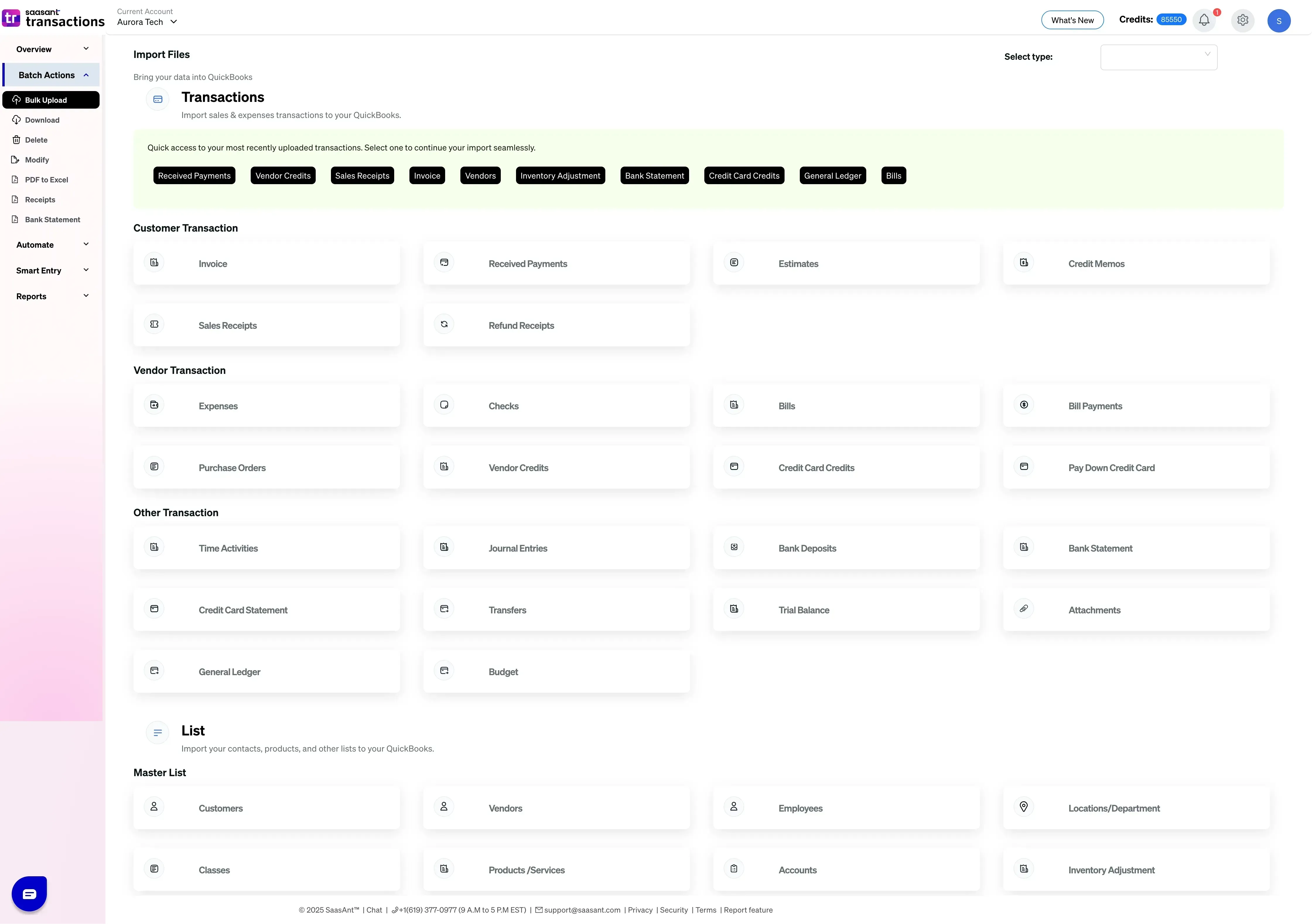This screenshot has height=924, width=1312.
Task: Click the What's New button
Action: pyautogui.click(x=1072, y=19)
